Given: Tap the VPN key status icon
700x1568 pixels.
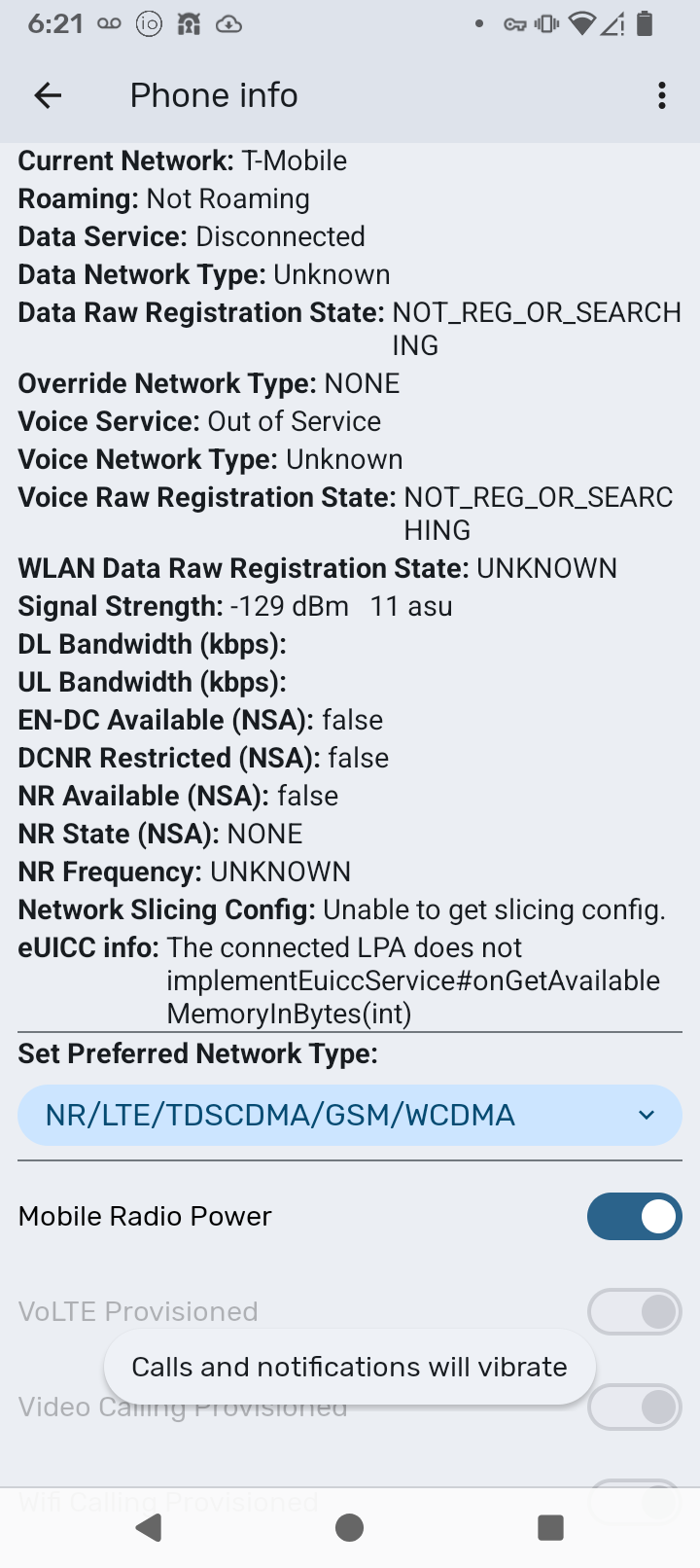Looking at the screenshot, I should point(514,24).
